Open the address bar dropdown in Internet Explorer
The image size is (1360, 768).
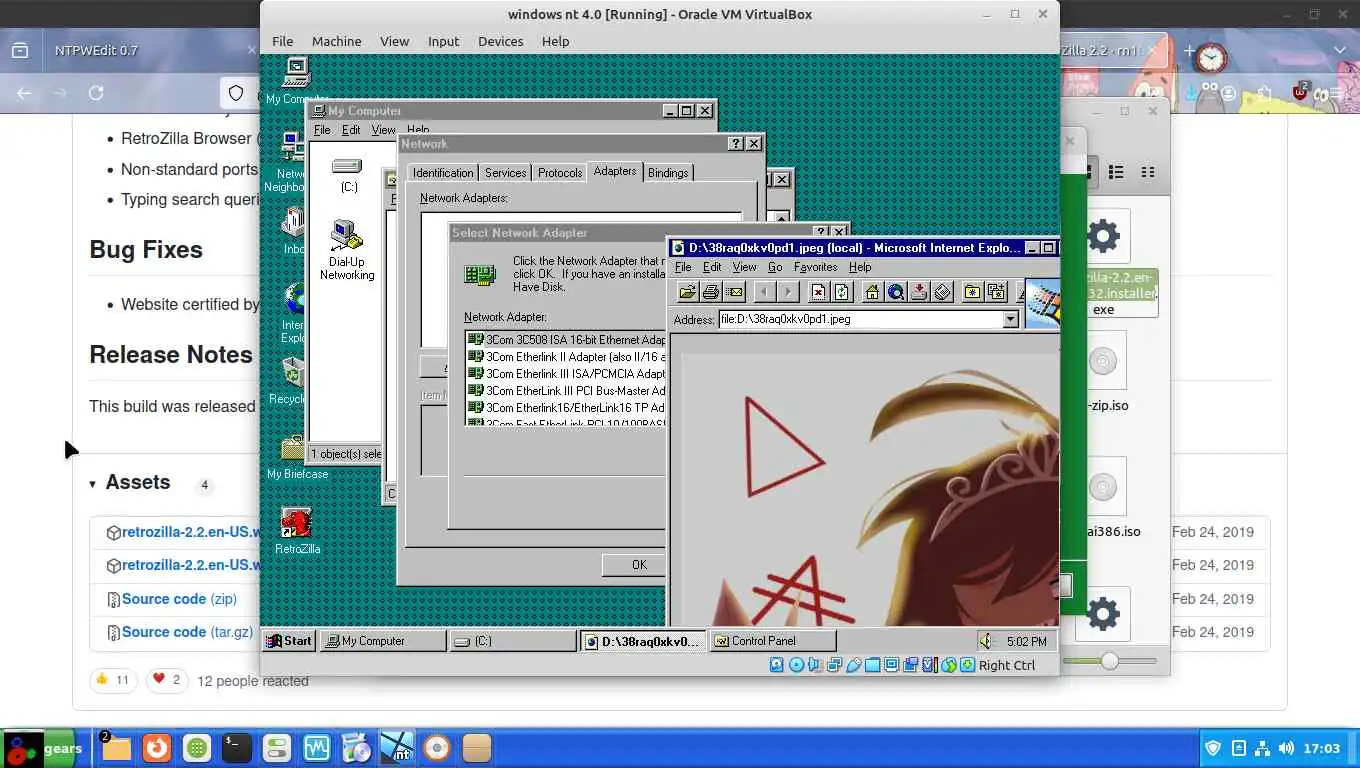coord(1010,319)
